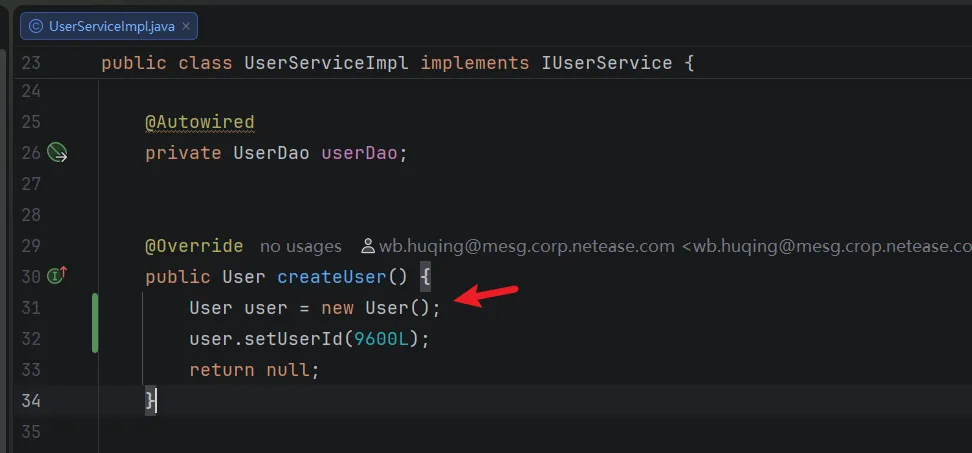This screenshot has height=453, width=972.
Task: Click the green change marker beside line 31
Action: coord(95,323)
